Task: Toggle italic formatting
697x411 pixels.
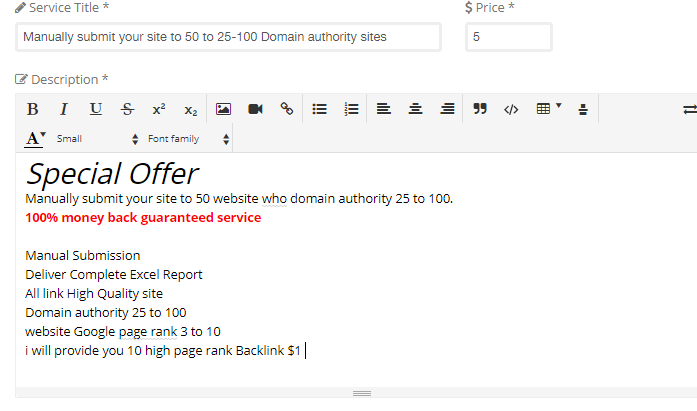Action: (x=64, y=109)
